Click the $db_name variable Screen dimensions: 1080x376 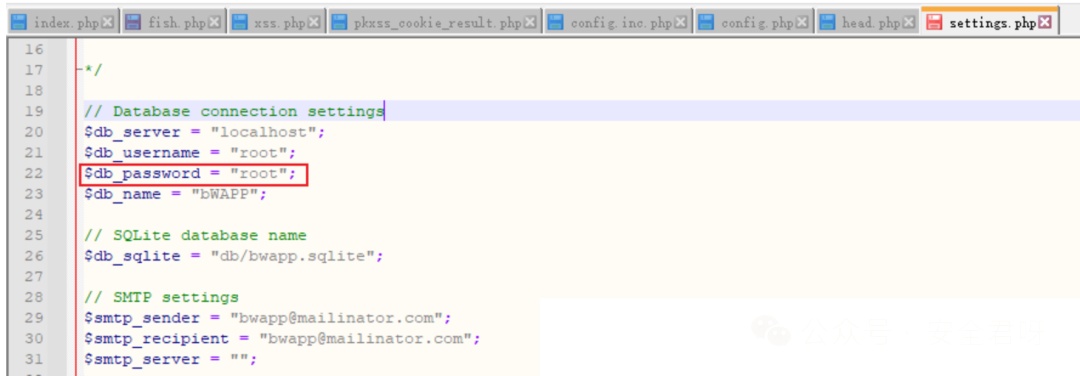tap(123, 194)
